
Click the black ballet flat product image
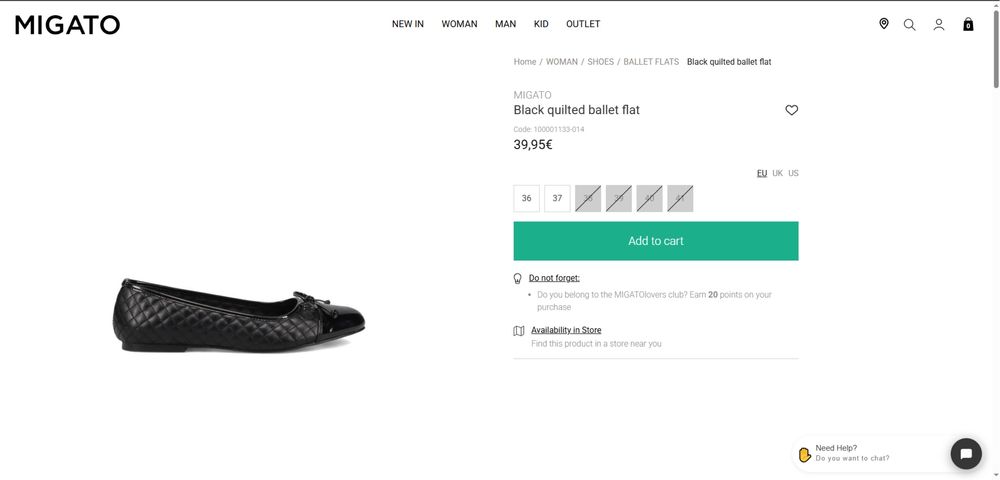(x=239, y=315)
